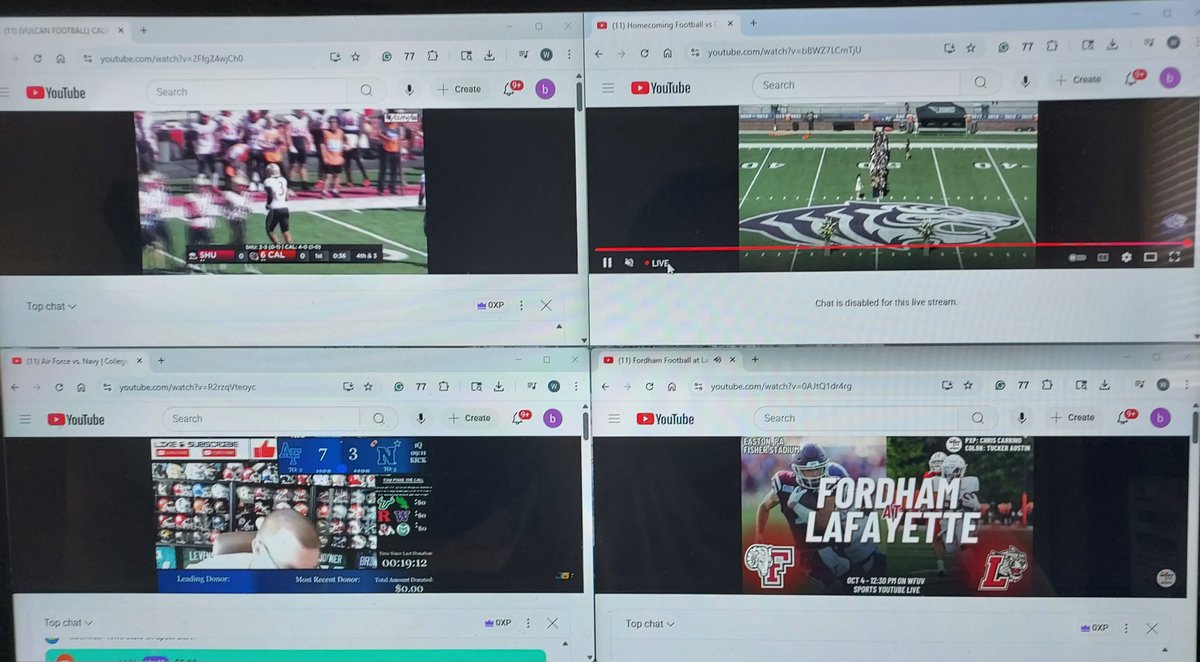
Task: Reload the page in Fordham Football window
Action: coord(651,386)
